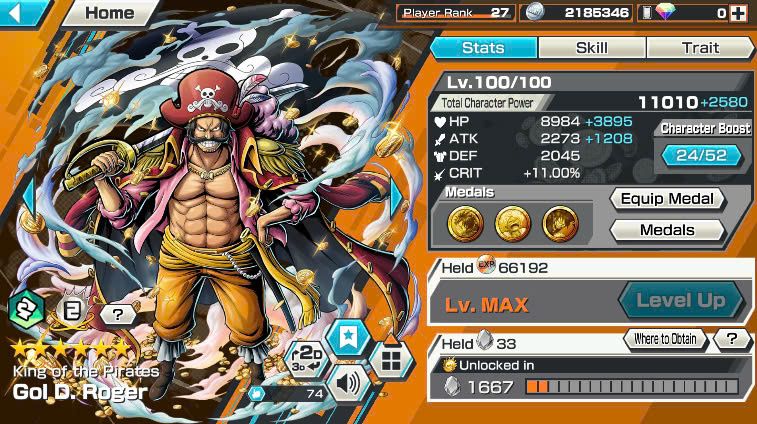The image size is (757, 424).
Task: Tap the Character Boost 24/52 button
Action: coord(701,155)
